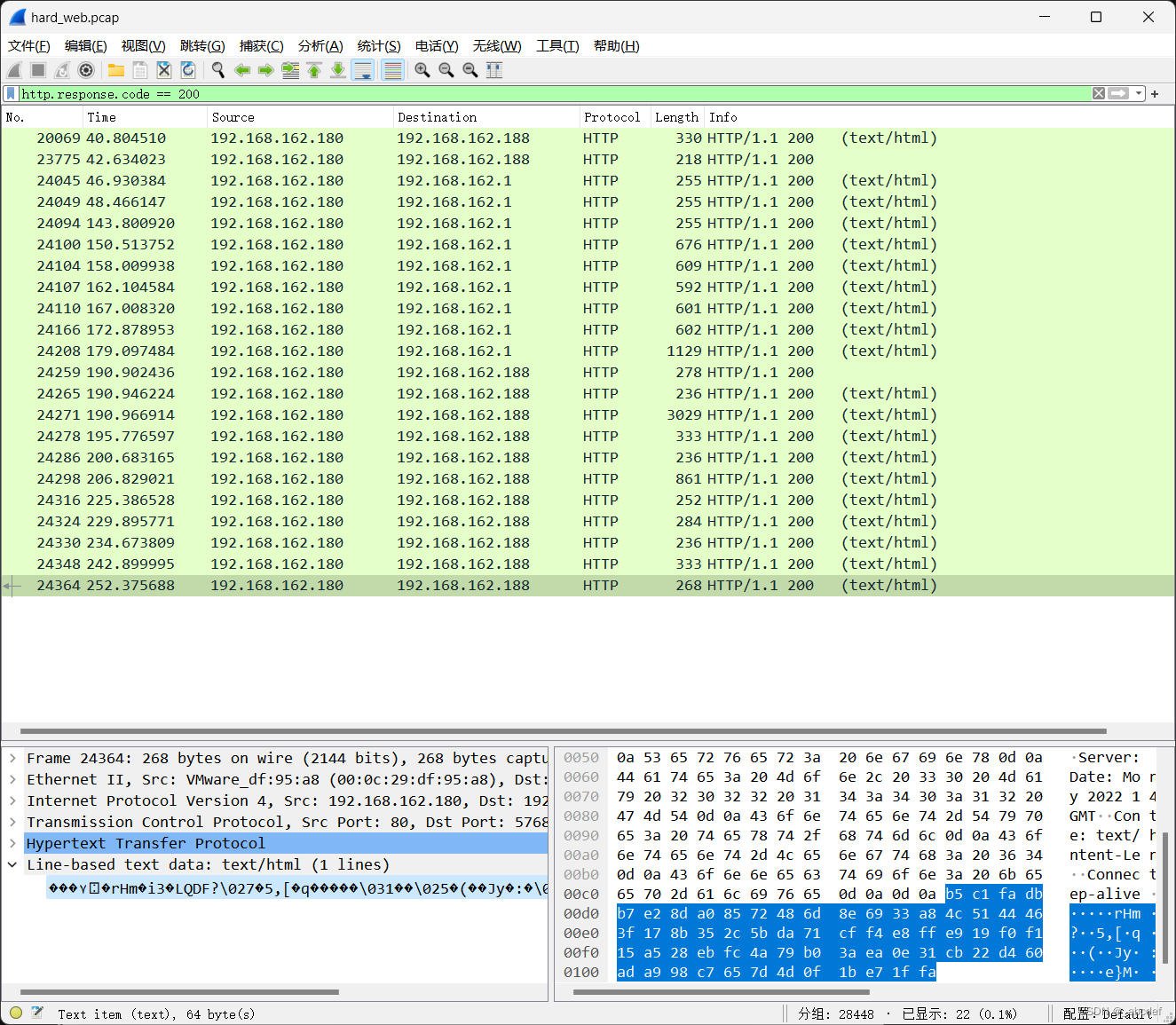This screenshot has height=1025, width=1176.
Task: Click the stop capture square icon
Action: point(38,70)
